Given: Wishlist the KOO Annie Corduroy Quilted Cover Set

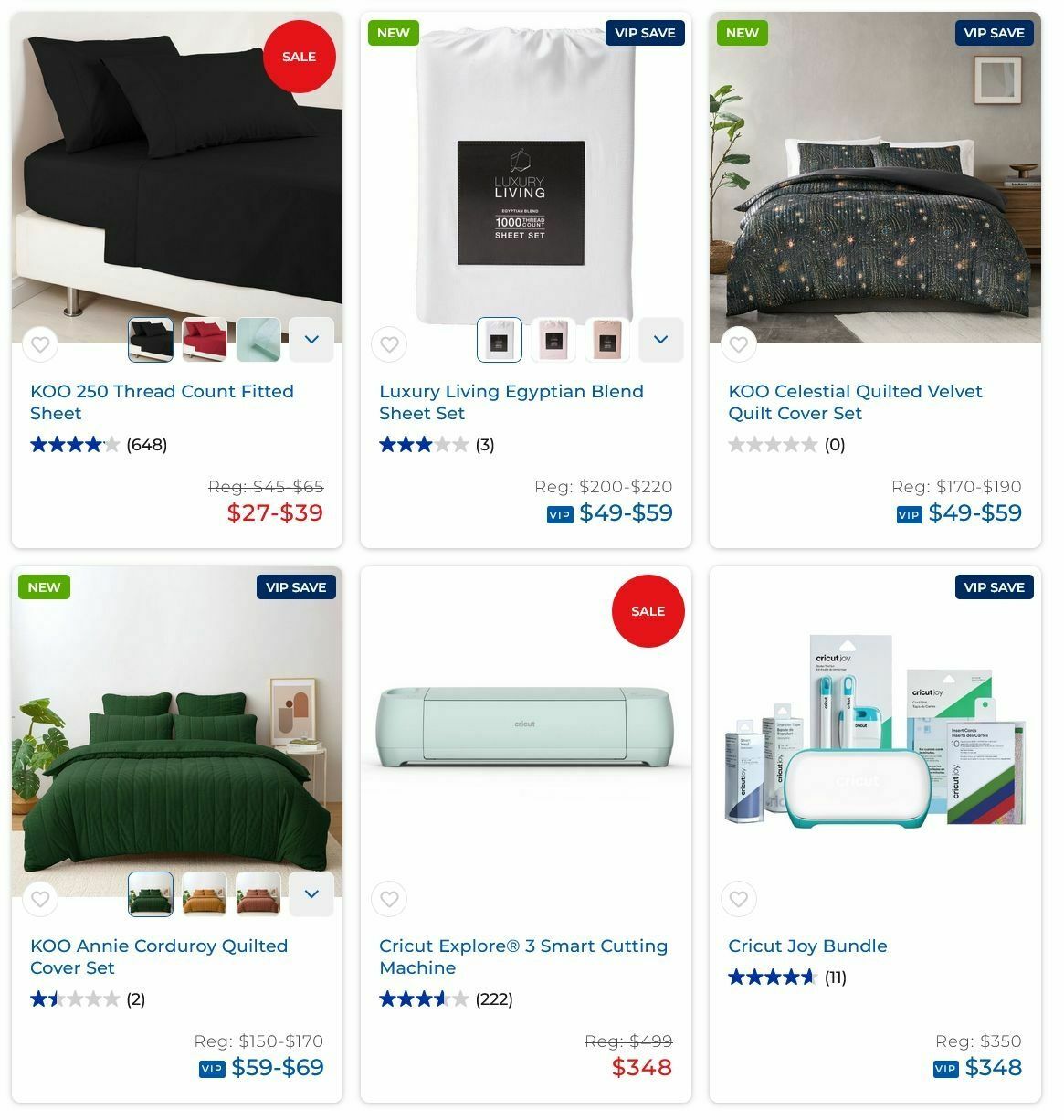Looking at the screenshot, I should (40, 899).
